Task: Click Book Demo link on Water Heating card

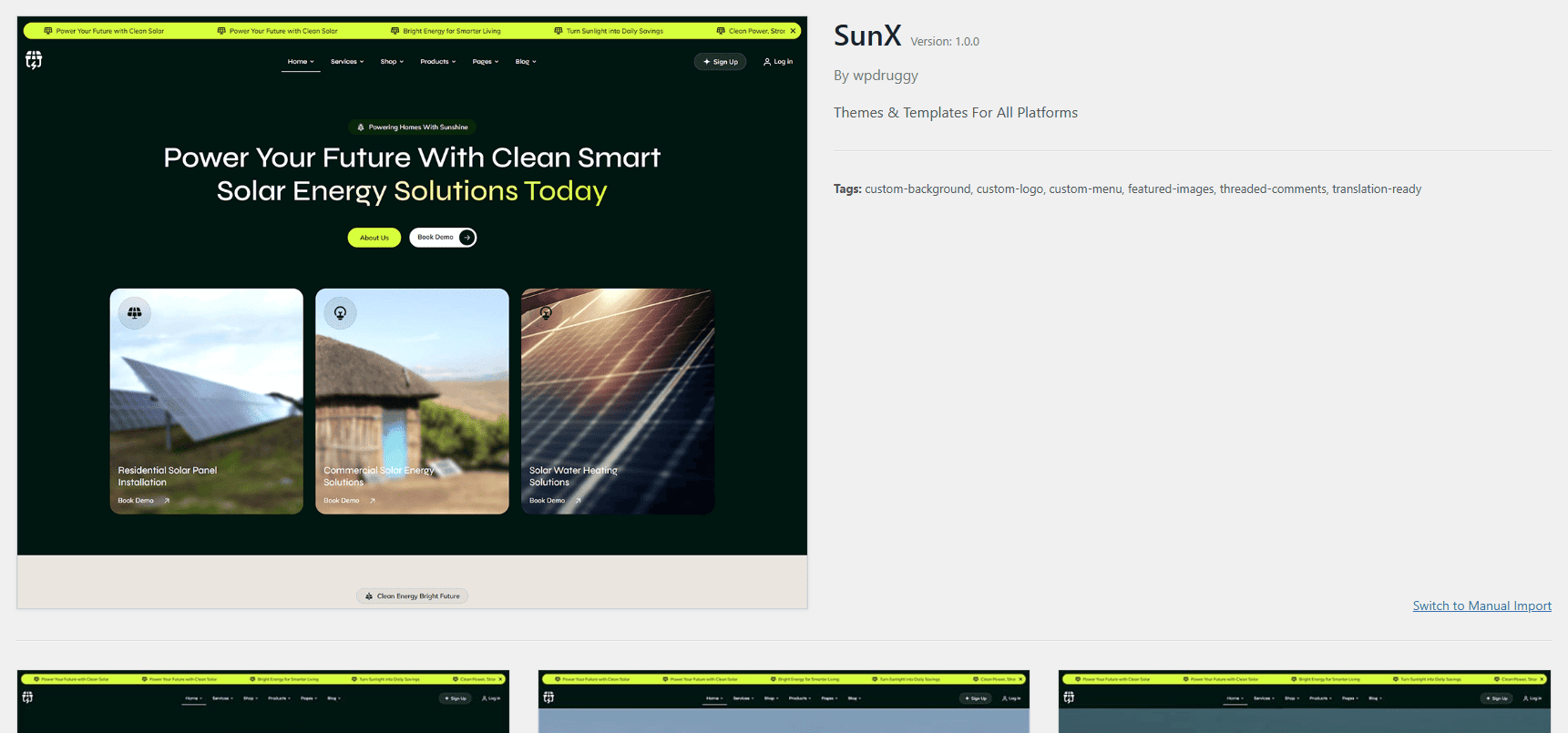Action: click(555, 501)
